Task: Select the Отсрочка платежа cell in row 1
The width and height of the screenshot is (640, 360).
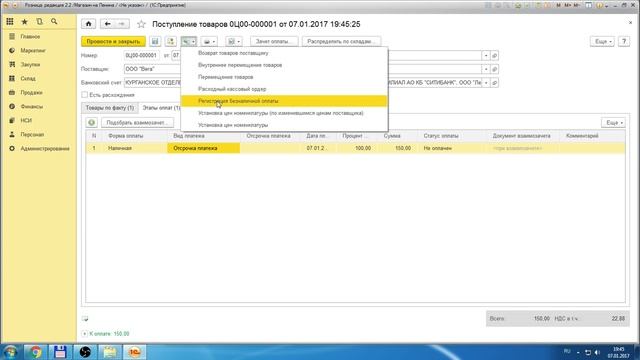Action: (x=204, y=148)
